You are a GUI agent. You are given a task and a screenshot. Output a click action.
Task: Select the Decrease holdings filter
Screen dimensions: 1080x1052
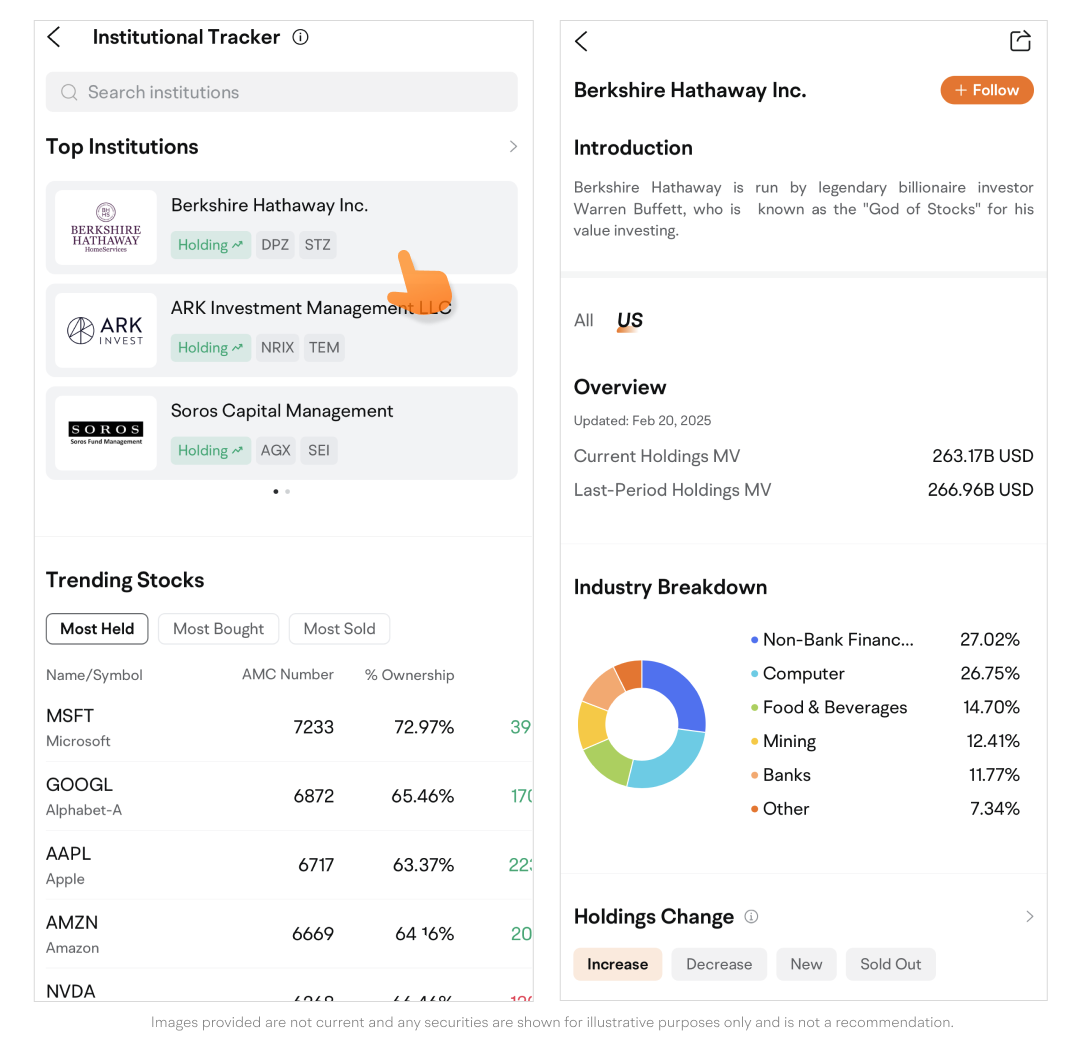[718, 964]
